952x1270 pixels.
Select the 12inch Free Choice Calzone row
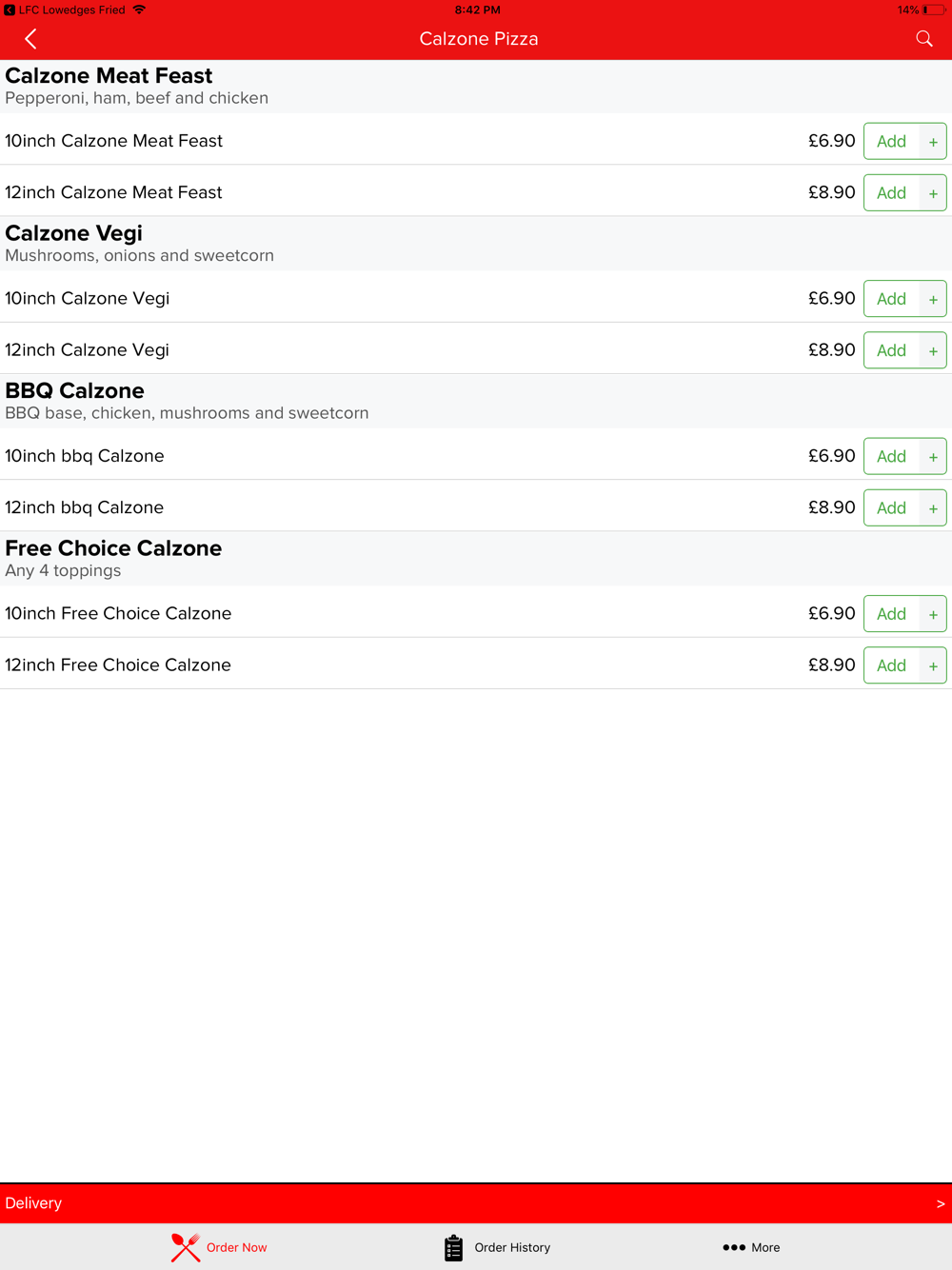click(476, 665)
